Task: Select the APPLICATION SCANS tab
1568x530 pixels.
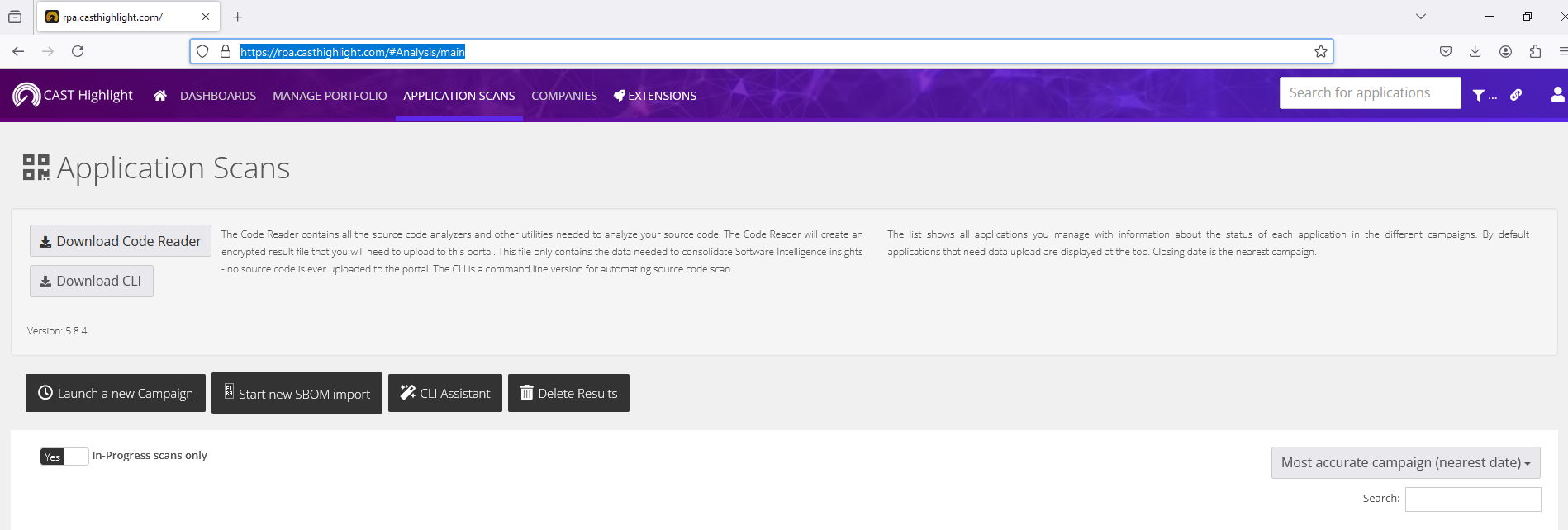Action: click(459, 96)
